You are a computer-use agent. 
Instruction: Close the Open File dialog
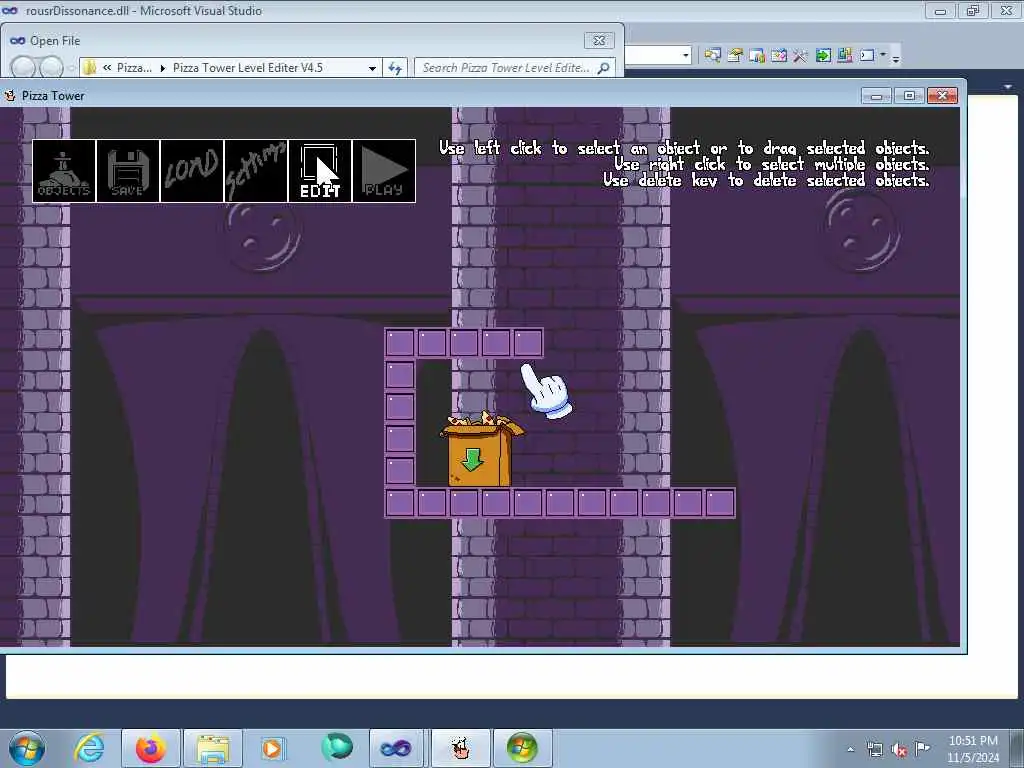point(599,40)
